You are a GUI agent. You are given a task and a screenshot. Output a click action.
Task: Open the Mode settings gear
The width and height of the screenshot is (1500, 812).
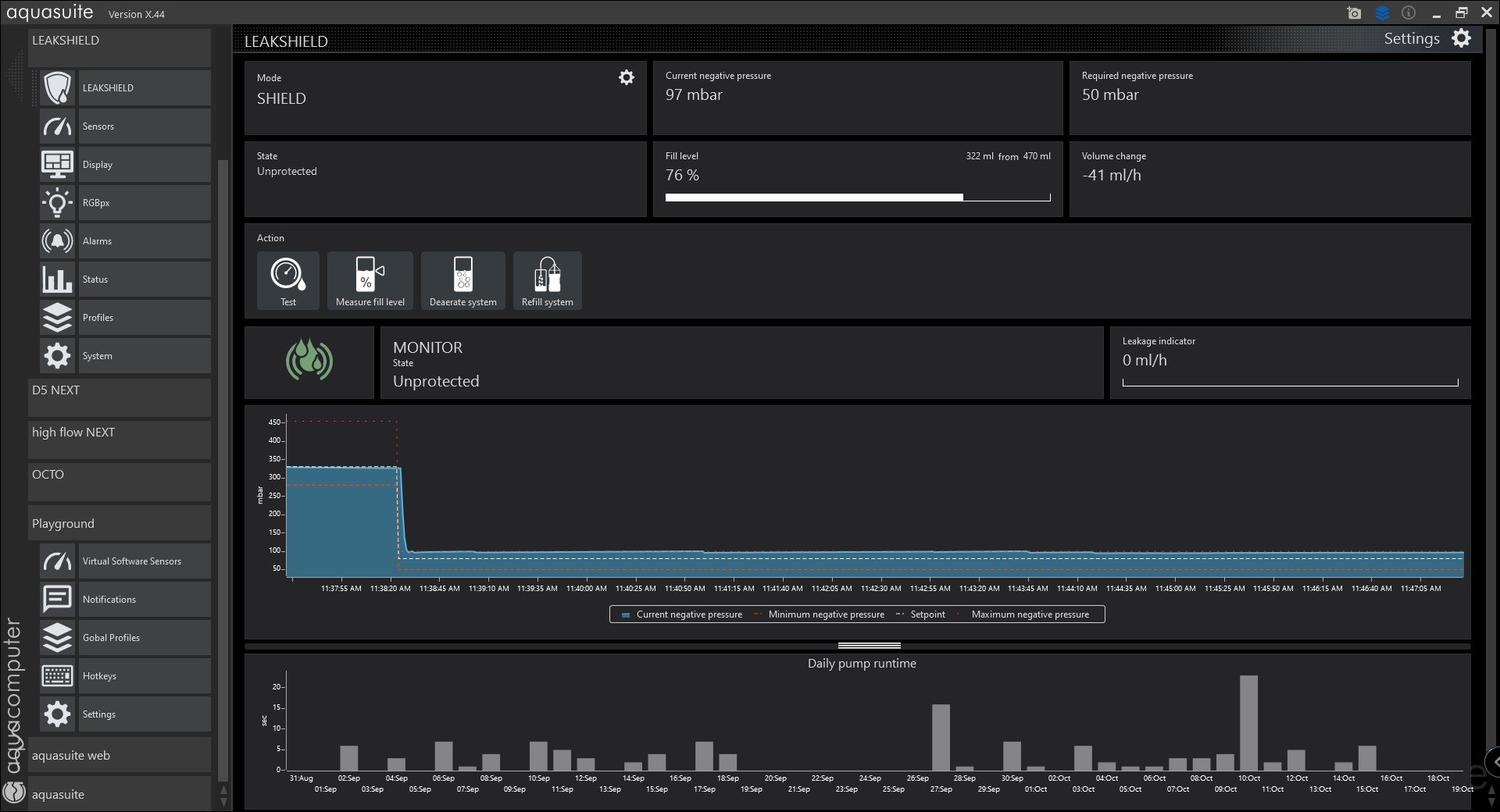(626, 77)
